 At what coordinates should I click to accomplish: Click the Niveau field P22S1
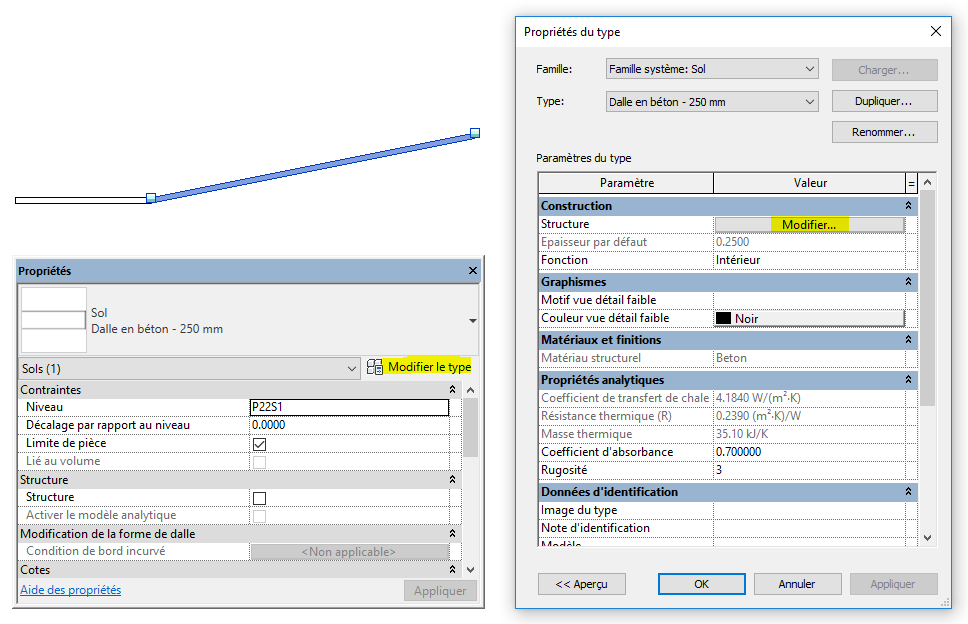point(348,408)
